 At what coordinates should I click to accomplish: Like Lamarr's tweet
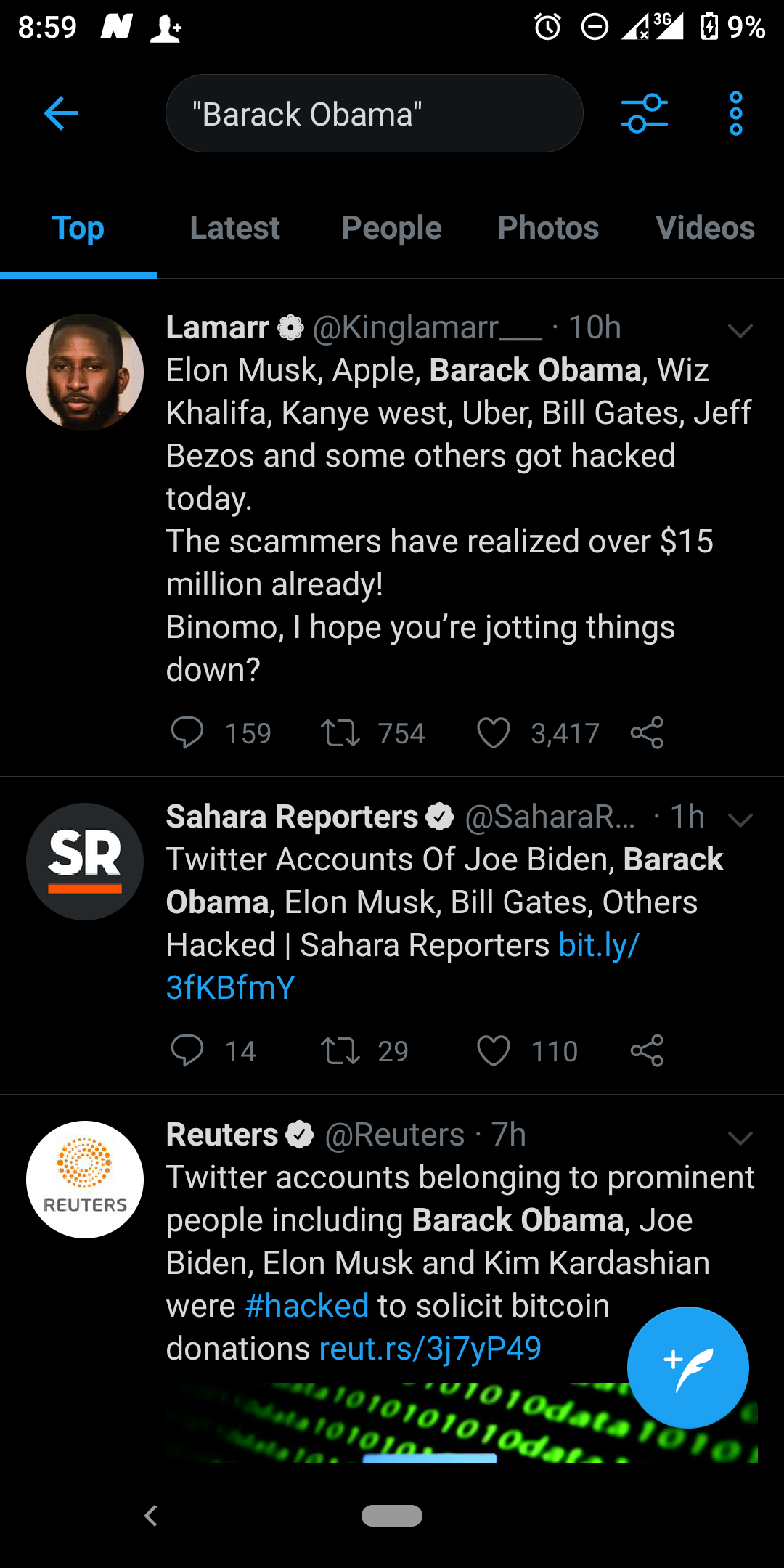click(x=494, y=732)
